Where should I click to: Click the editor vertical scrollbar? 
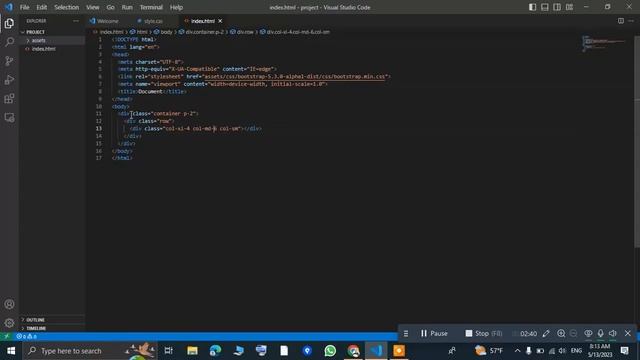pos(637,141)
